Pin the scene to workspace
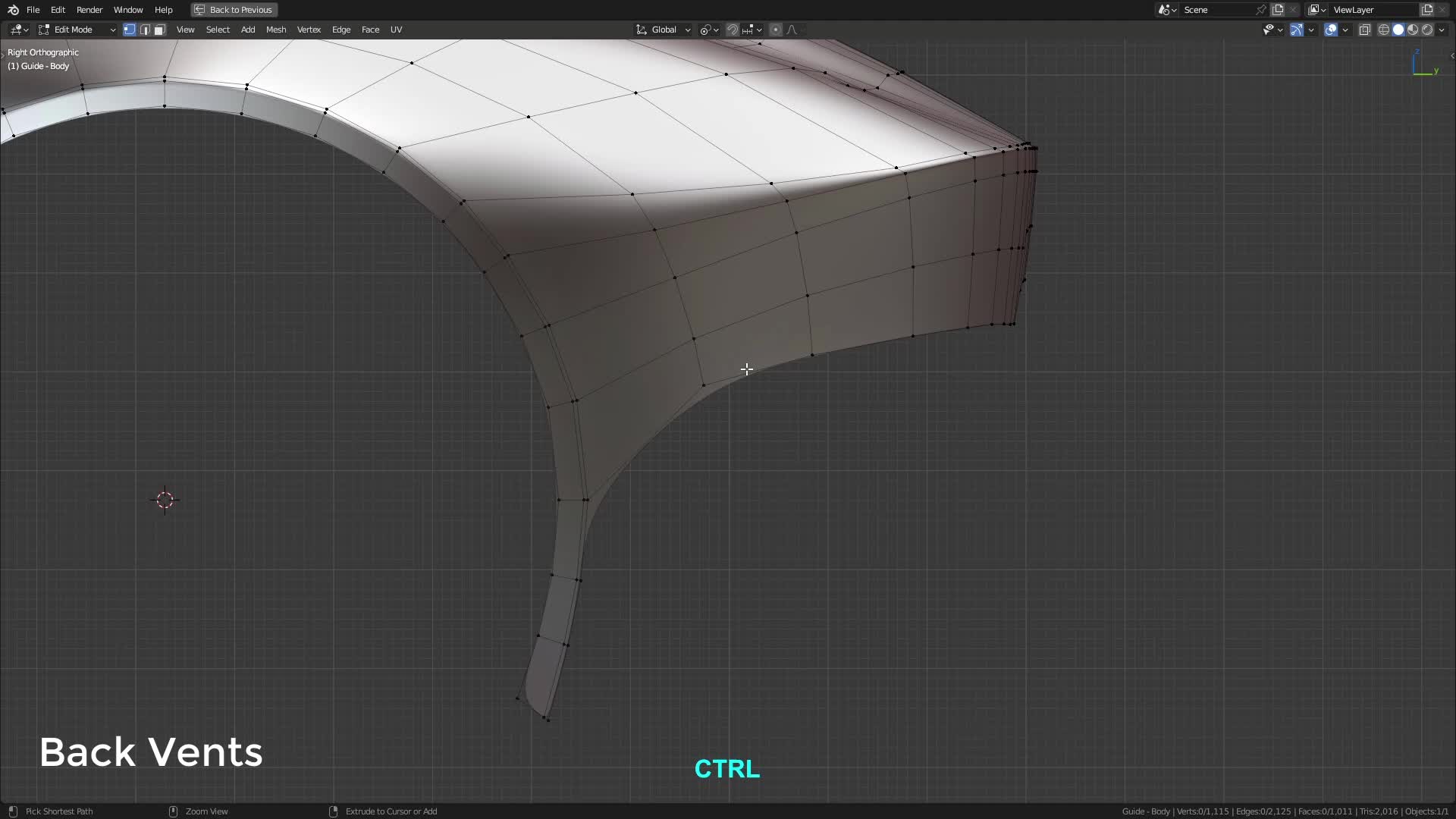Viewport: 1456px width, 819px height. click(x=1261, y=10)
